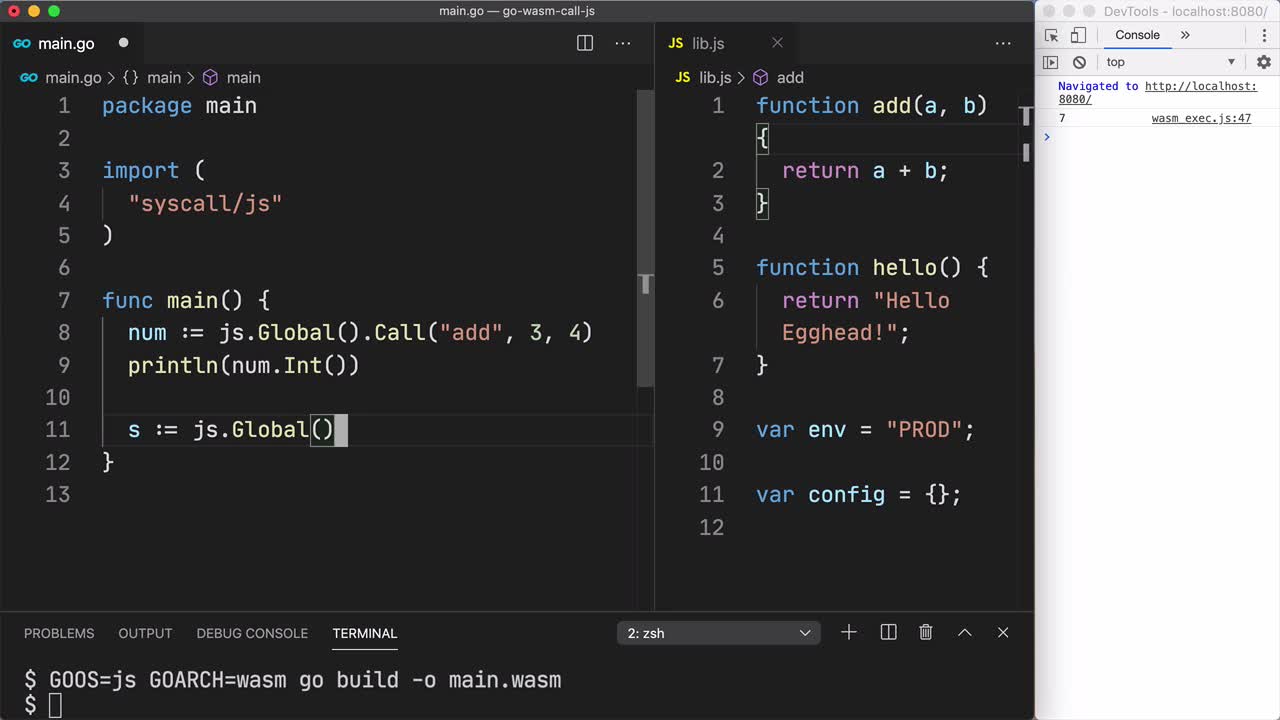Toggle the DevTools device toolbar
This screenshot has width=1280, height=720.
click(x=1078, y=35)
